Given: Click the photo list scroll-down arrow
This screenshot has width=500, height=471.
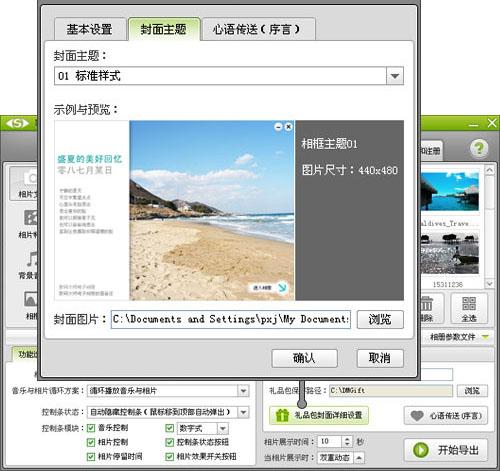Looking at the screenshot, I should [489, 284].
